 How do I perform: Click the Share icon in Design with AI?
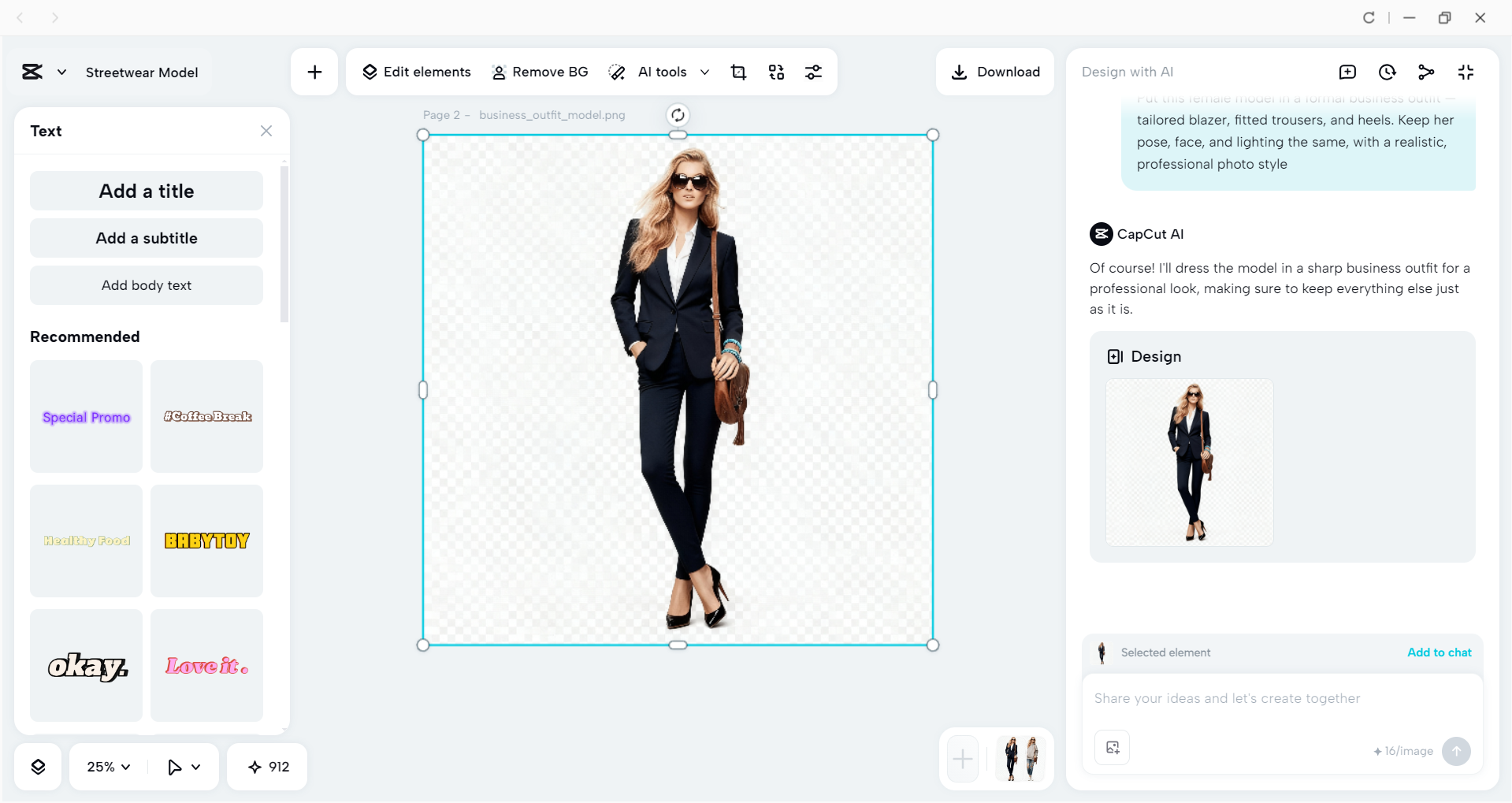(x=1426, y=72)
